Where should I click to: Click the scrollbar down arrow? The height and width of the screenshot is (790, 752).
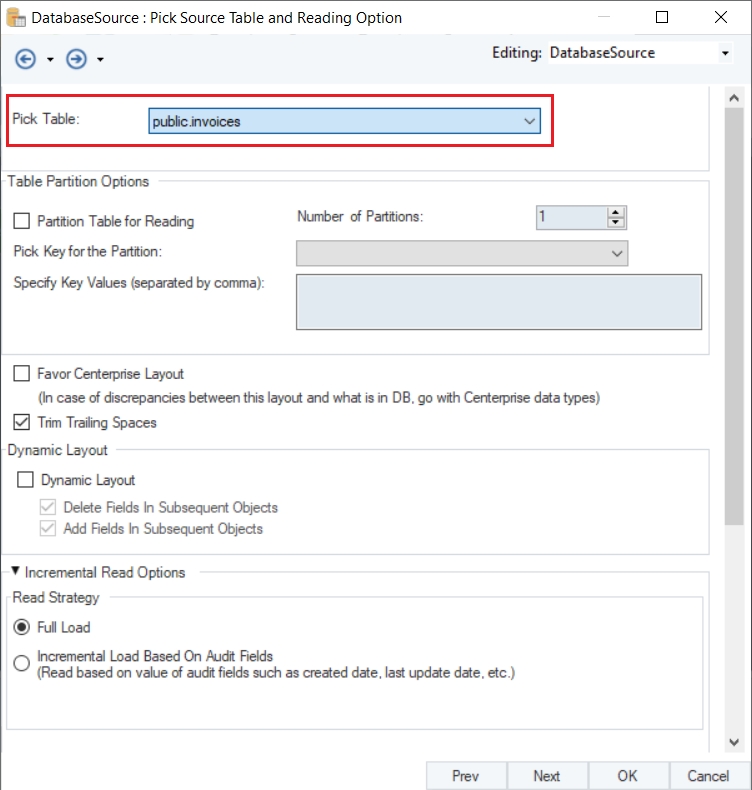click(735, 742)
